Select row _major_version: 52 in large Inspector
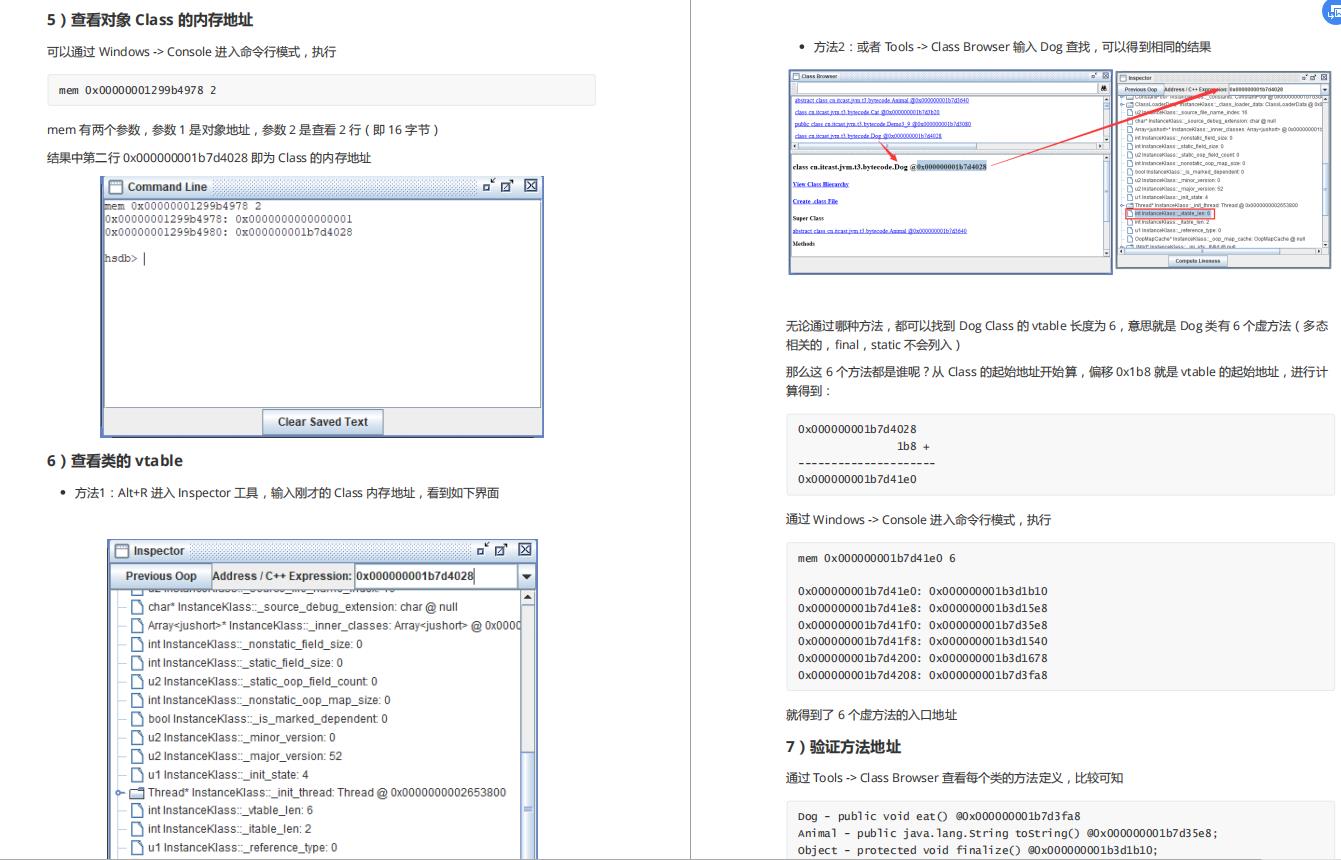Screen dimensions: 1341x860 (x=244, y=755)
